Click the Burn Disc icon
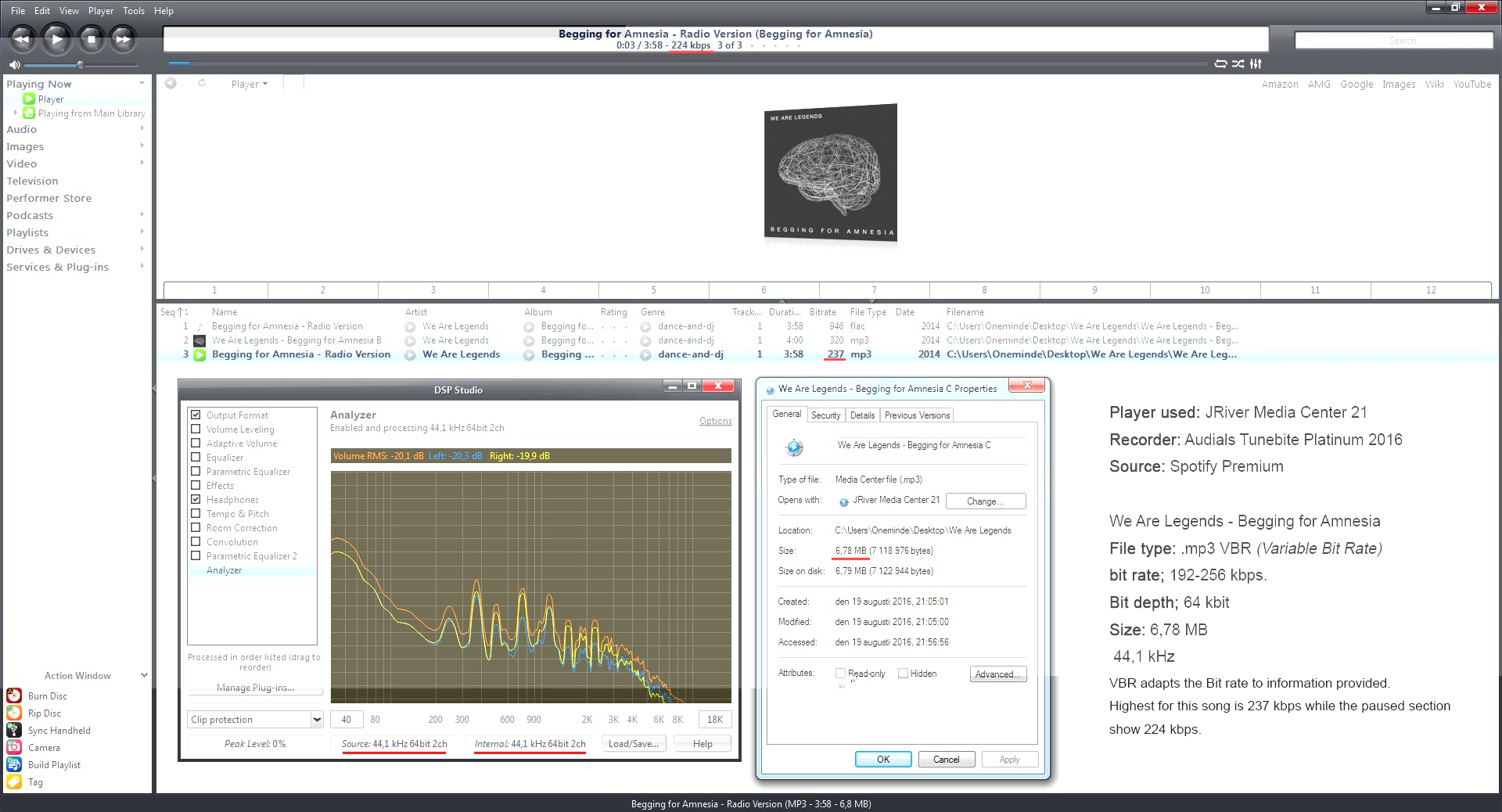 tap(14, 695)
